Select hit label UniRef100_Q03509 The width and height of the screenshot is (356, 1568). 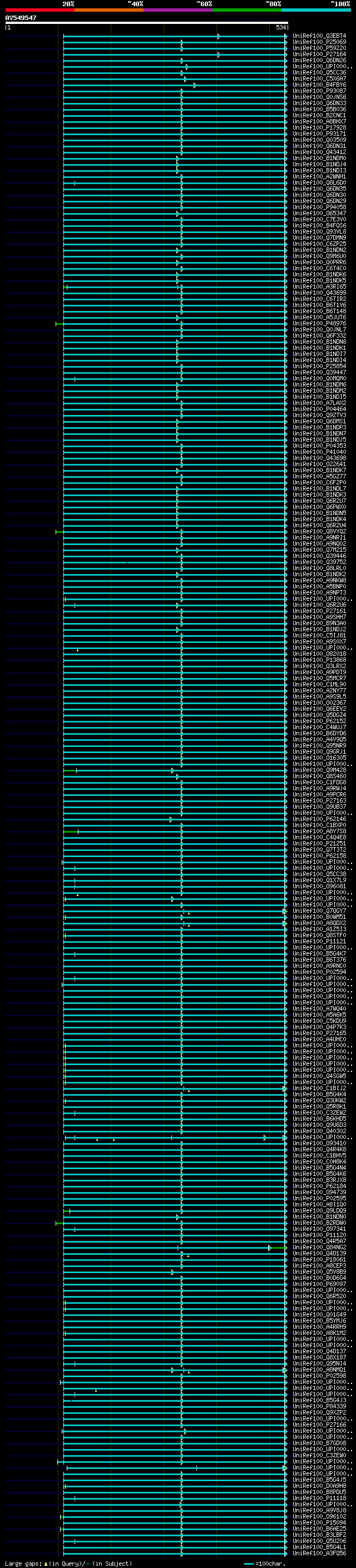pos(319,140)
